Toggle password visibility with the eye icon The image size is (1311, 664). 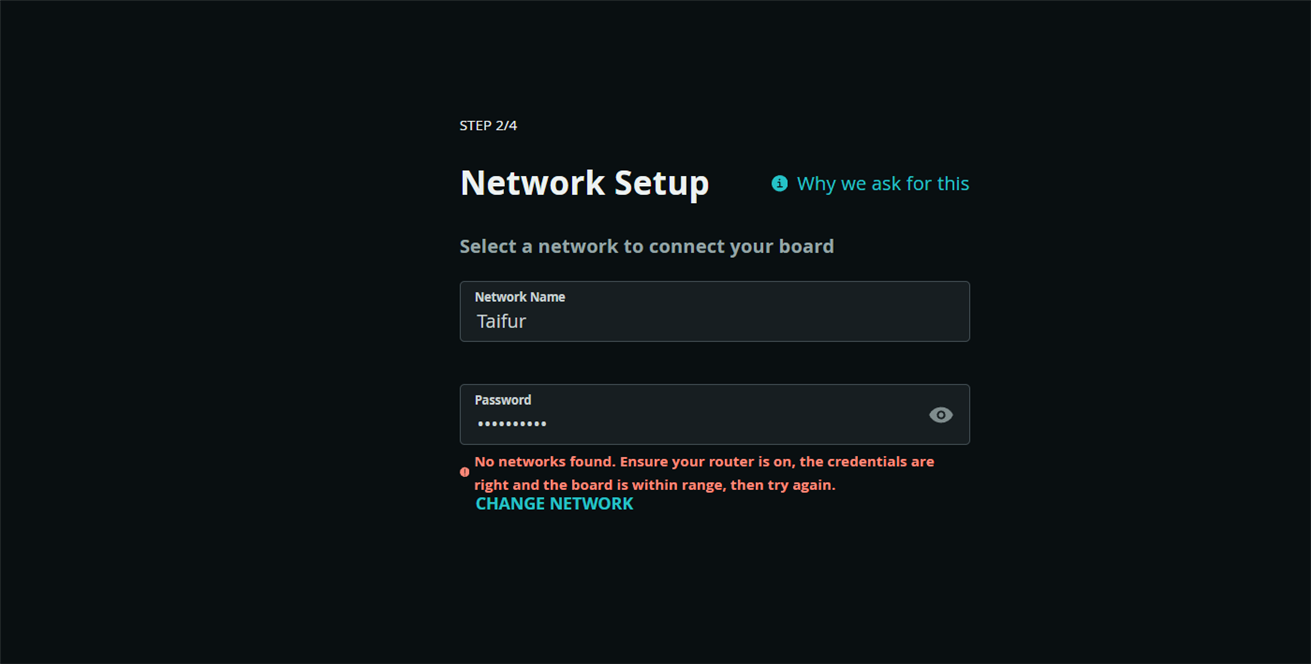tap(941, 415)
